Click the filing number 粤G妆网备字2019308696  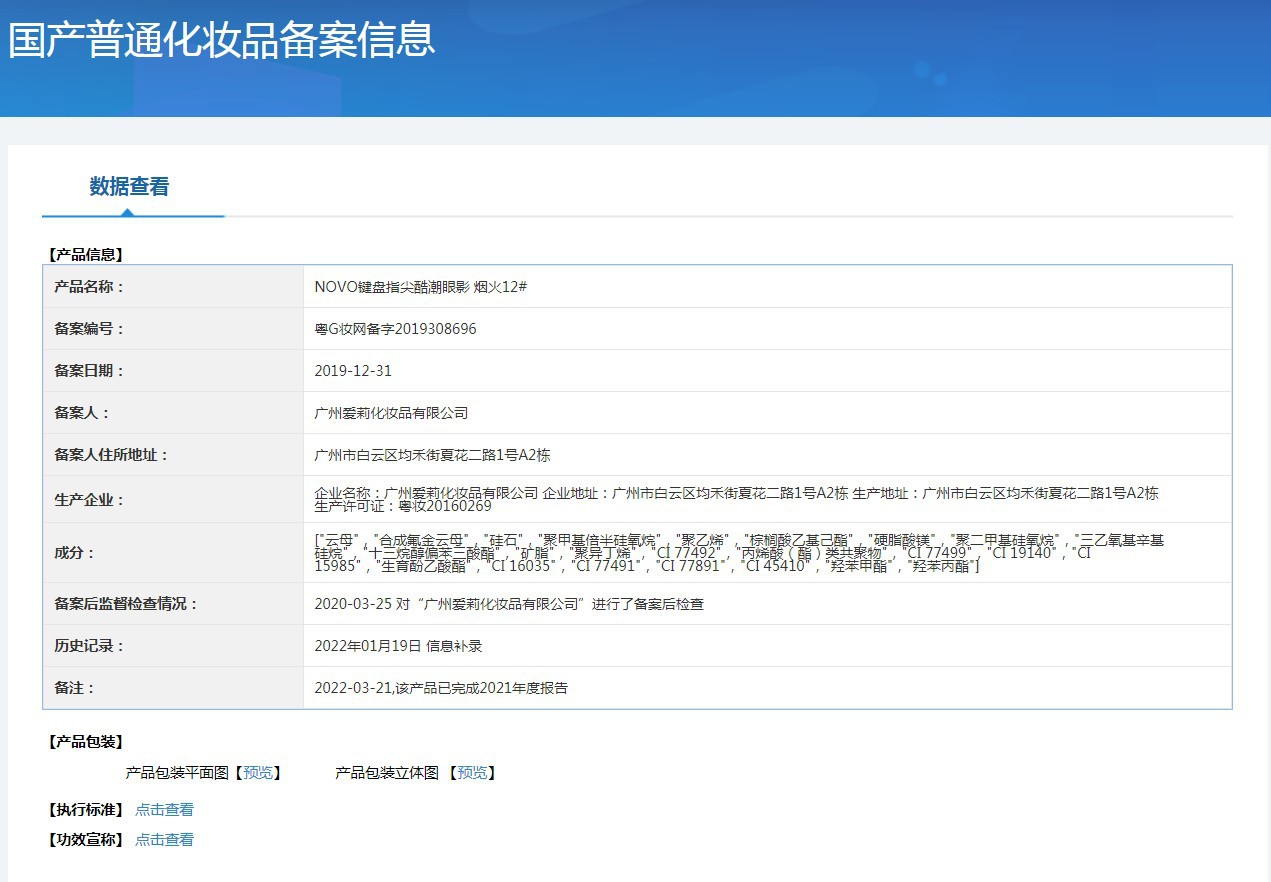pyautogui.click(x=395, y=329)
